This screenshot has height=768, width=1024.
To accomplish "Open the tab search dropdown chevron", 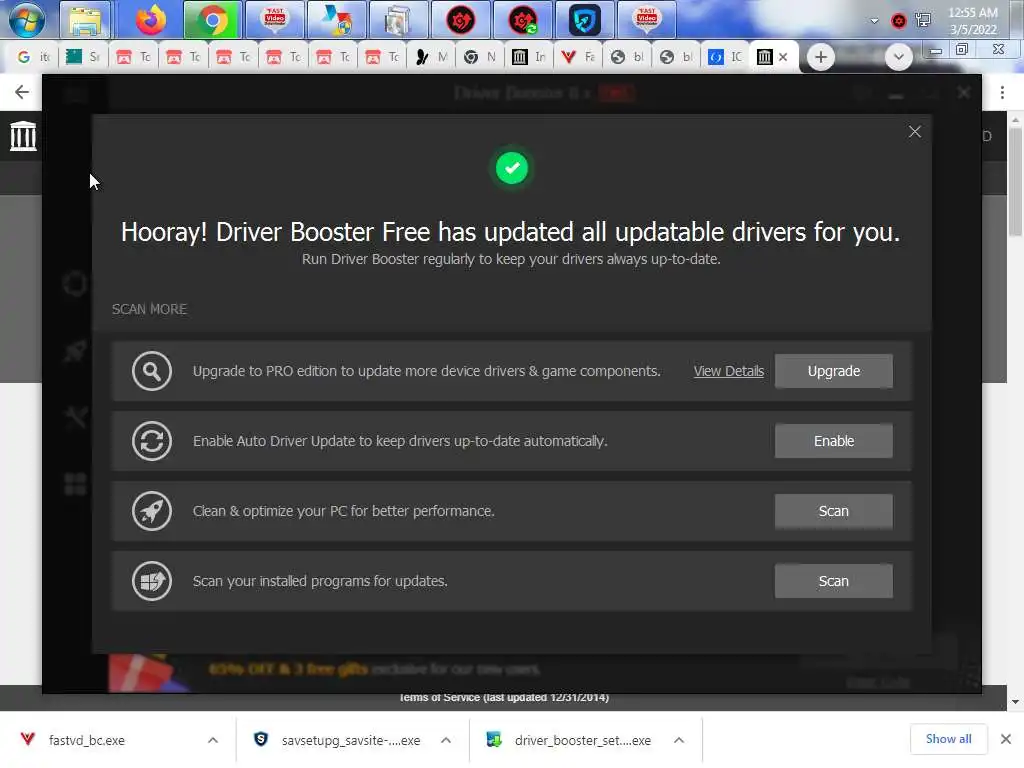I will click(x=899, y=57).
